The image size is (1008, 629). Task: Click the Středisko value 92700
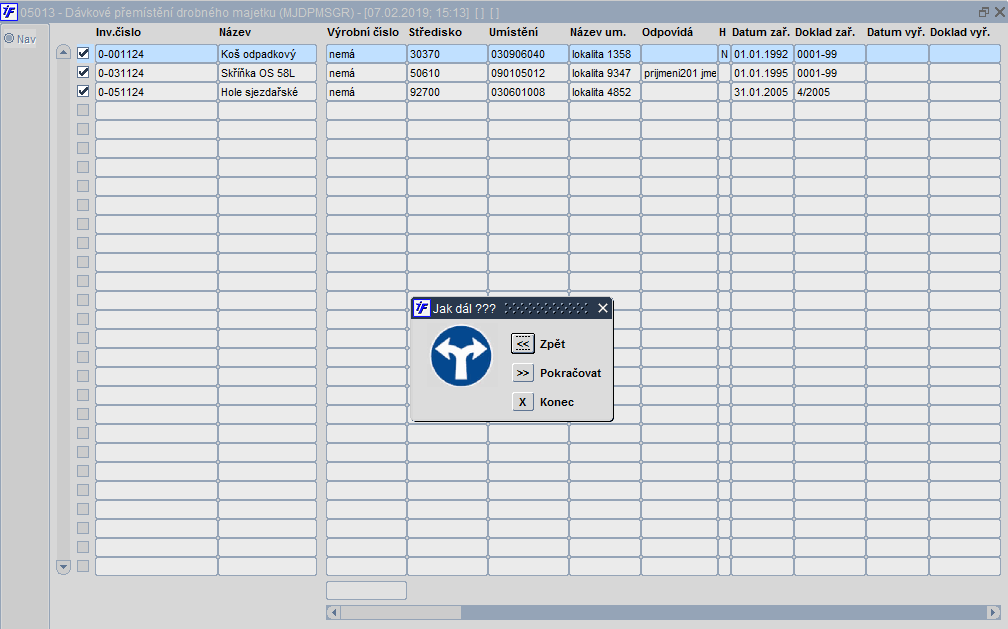click(x=447, y=92)
